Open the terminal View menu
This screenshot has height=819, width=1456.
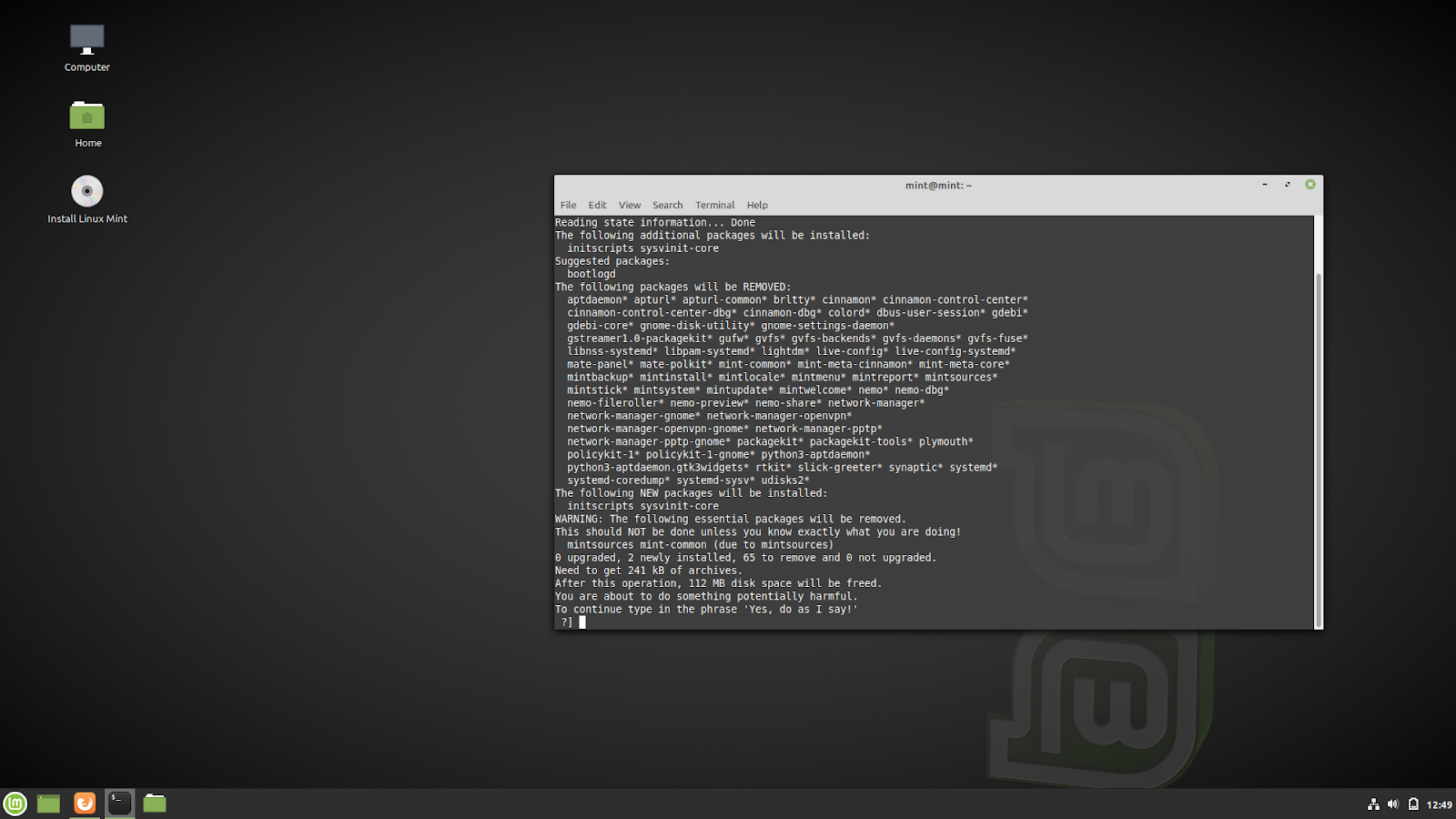(x=630, y=206)
